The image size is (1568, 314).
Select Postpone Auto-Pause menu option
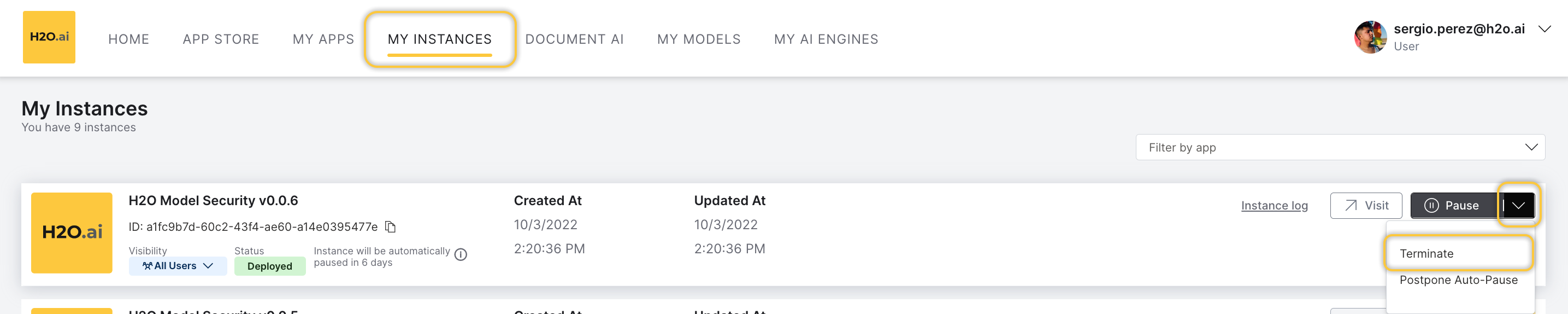click(1458, 280)
